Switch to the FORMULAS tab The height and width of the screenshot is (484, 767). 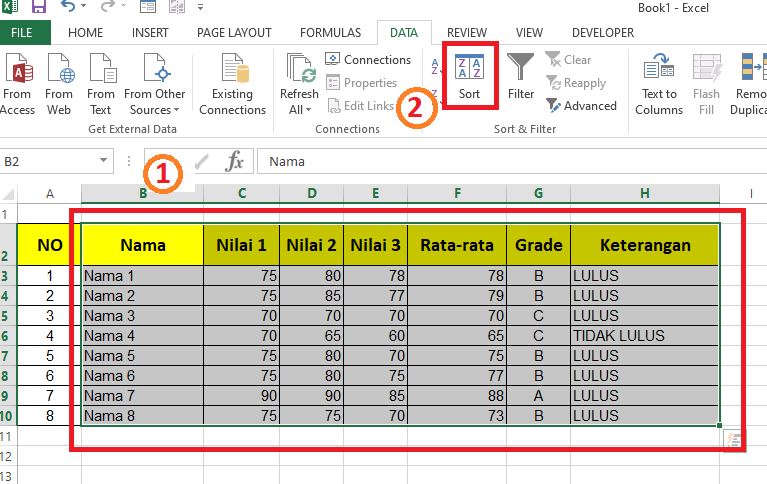tap(331, 33)
